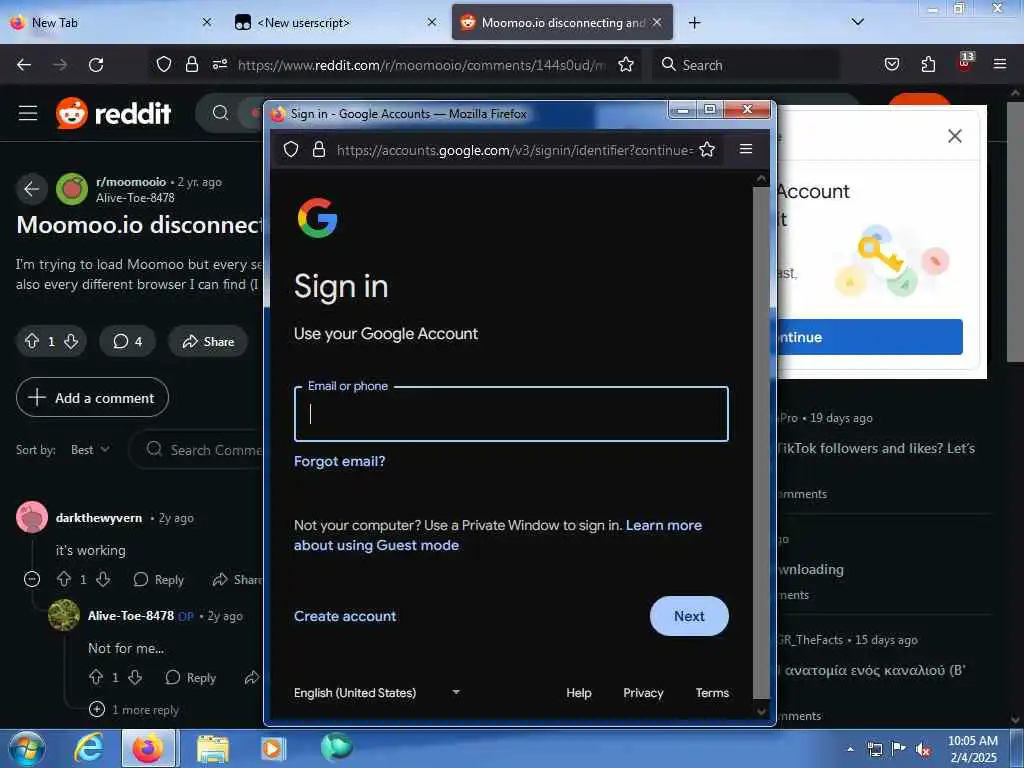The image size is (1024, 768).
Task: Go back using the arrow beside r/moomooio
Action: point(31,189)
